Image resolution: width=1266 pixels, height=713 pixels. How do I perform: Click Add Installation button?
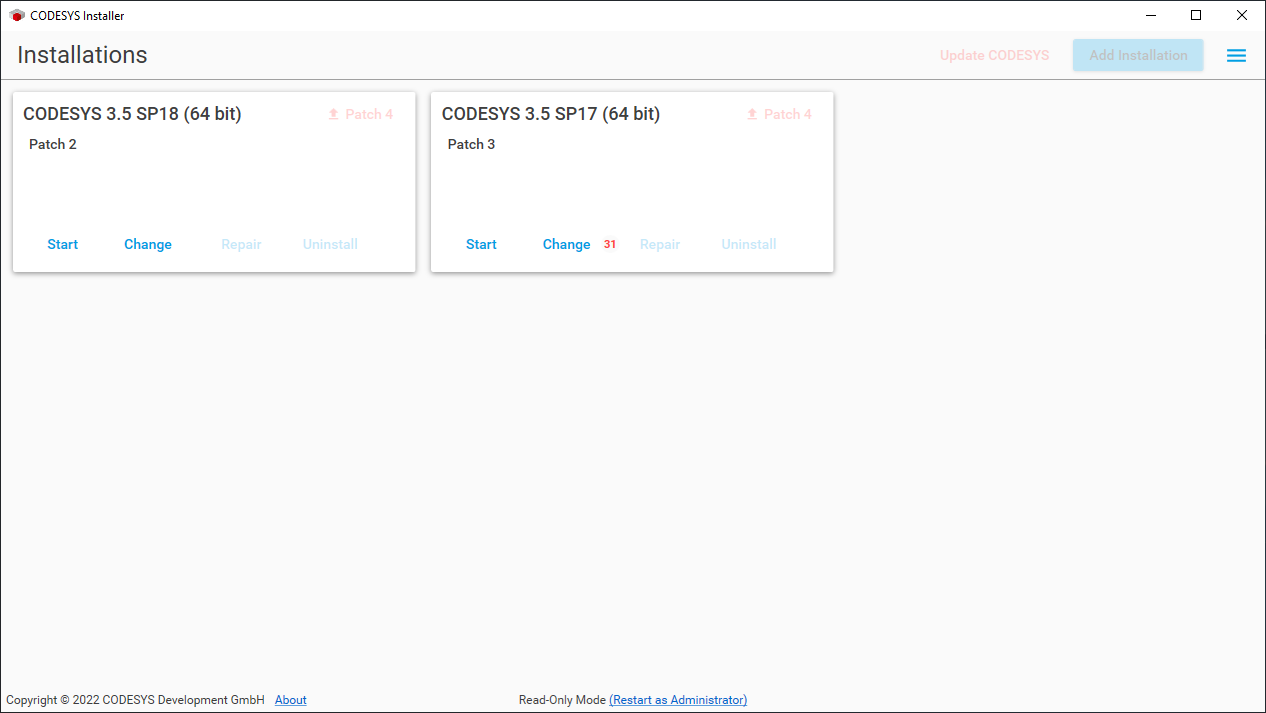click(1138, 55)
